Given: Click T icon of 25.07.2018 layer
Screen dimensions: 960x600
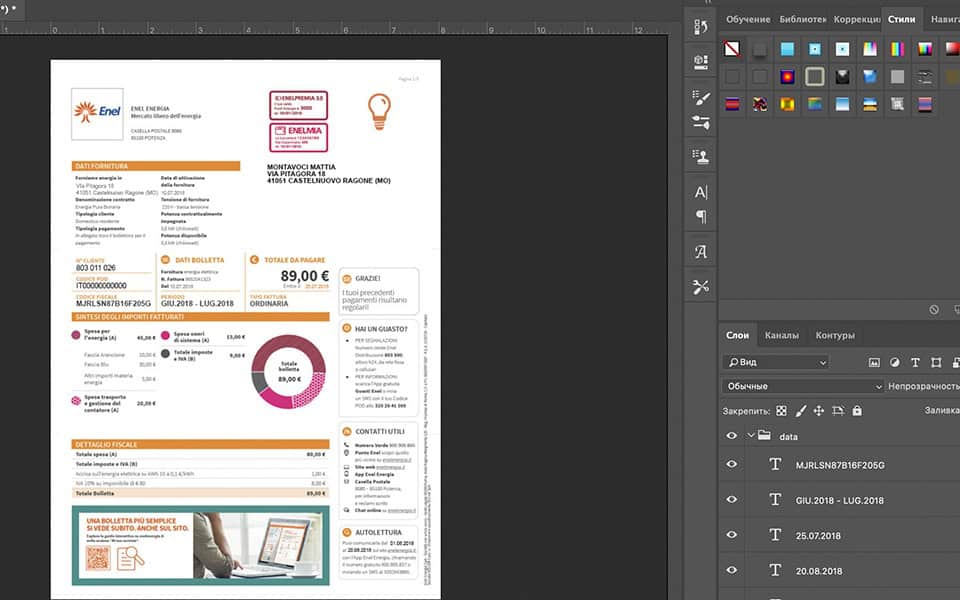Looking at the screenshot, I should pyautogui.click(x=775, y=534).
